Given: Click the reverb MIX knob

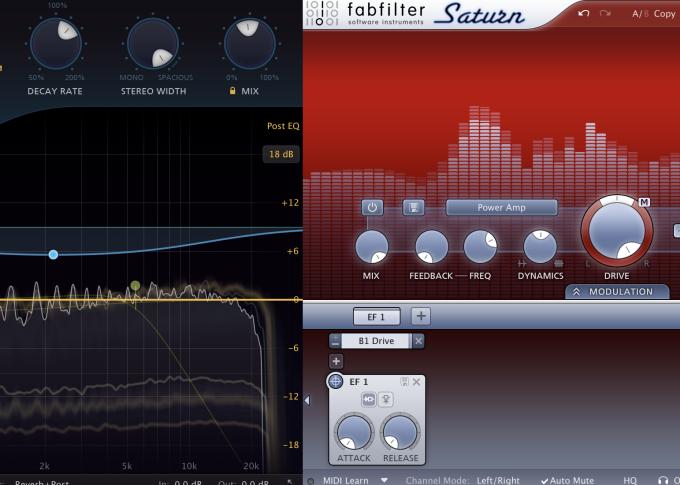Looking at the screenshot, I should click(250, 43).
